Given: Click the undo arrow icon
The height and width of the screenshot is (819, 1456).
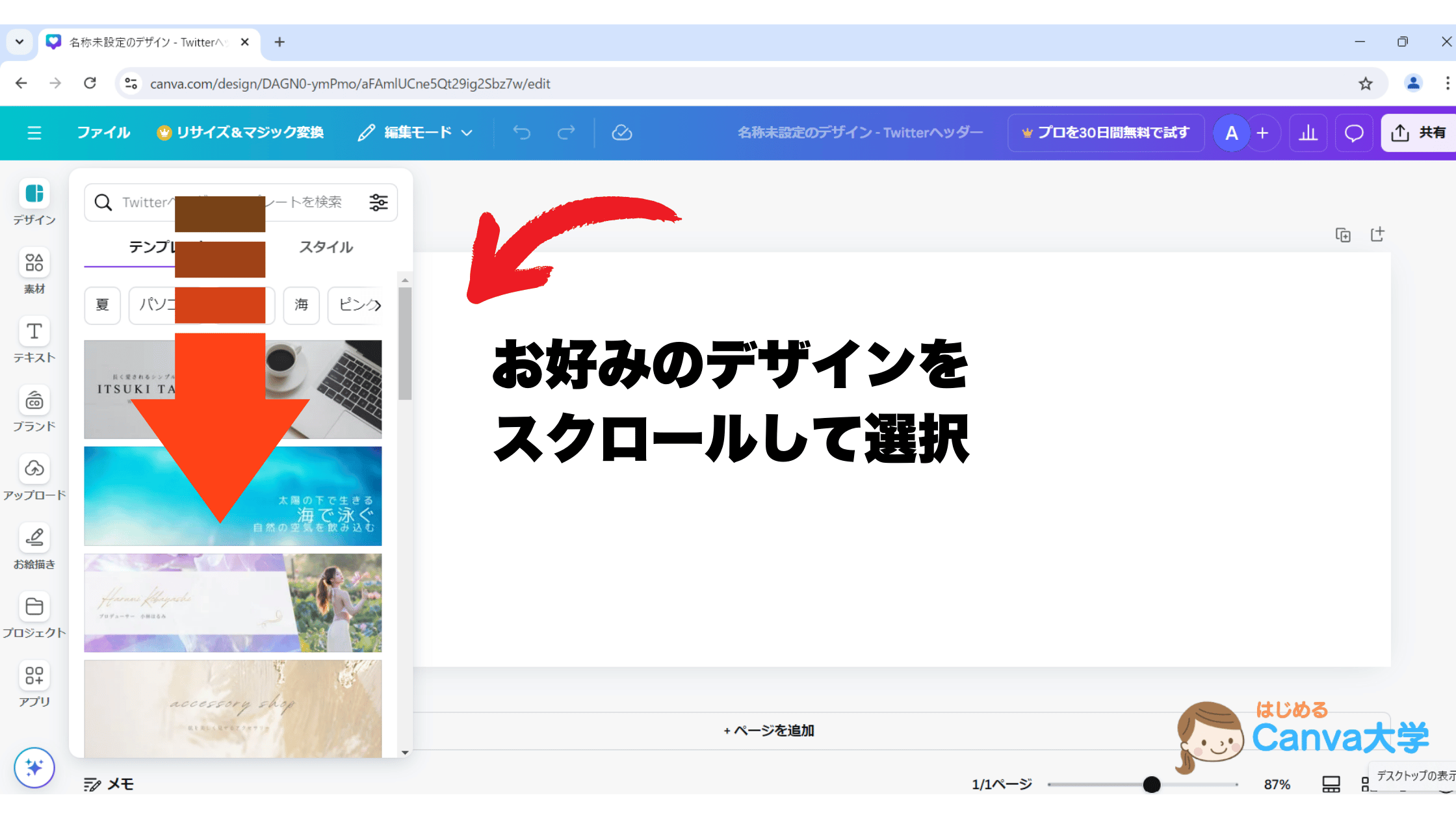Looking at the screenshot, I should click(x=521, y=133).
